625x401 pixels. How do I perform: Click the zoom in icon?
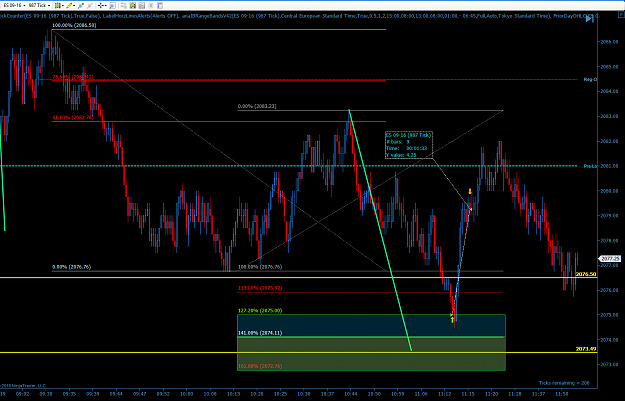click(81, 6)
